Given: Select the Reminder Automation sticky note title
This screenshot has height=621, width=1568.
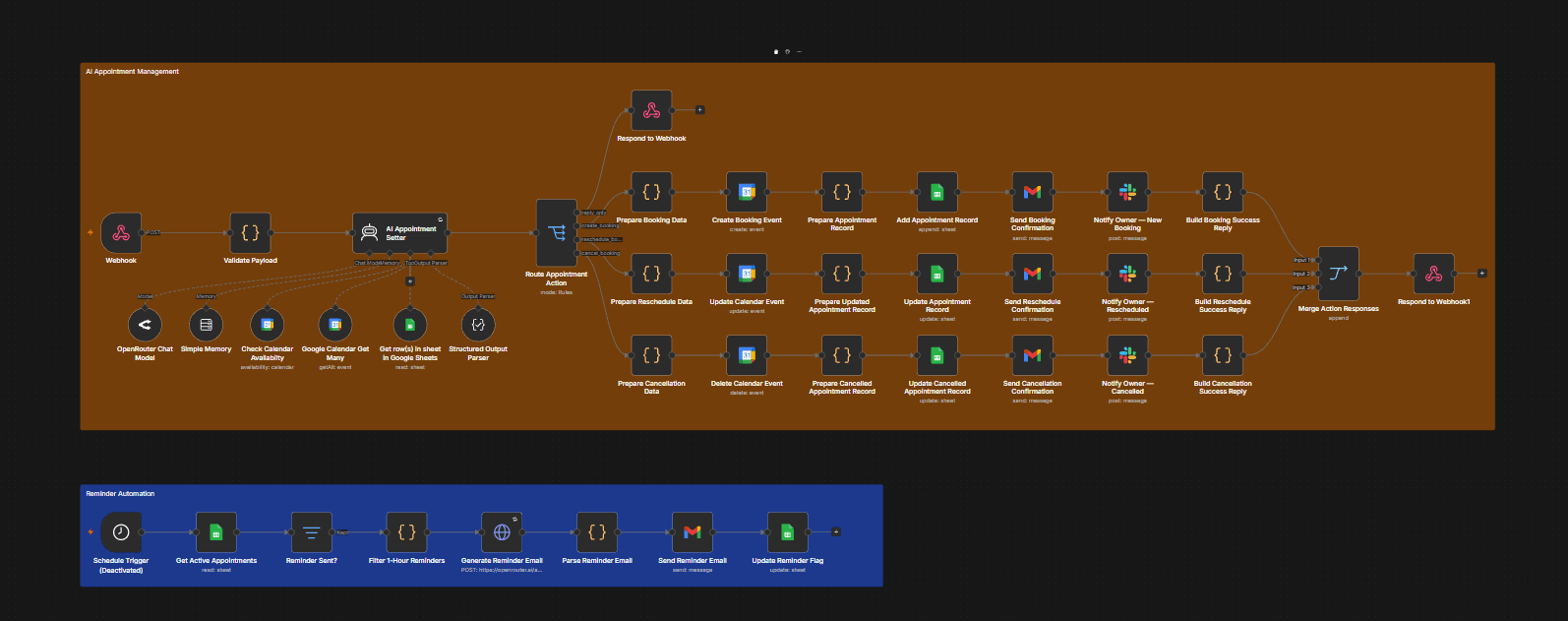Looking at the screenshot, I should click(120, 494).
